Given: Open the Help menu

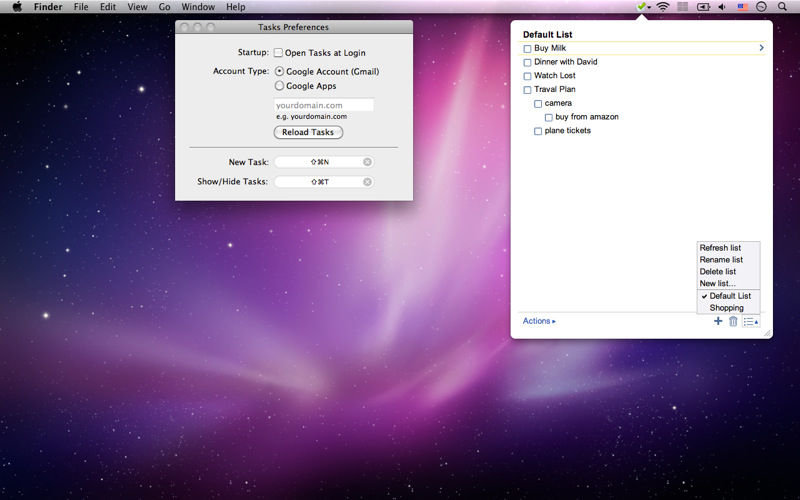Looking at the screenshot, I should (x=236, y=7).
